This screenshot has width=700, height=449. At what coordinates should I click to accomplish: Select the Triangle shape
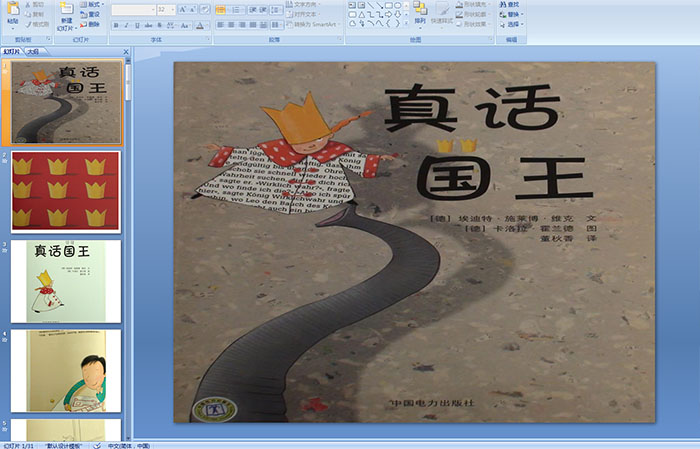pyautogui.click(x=361, y=15)
